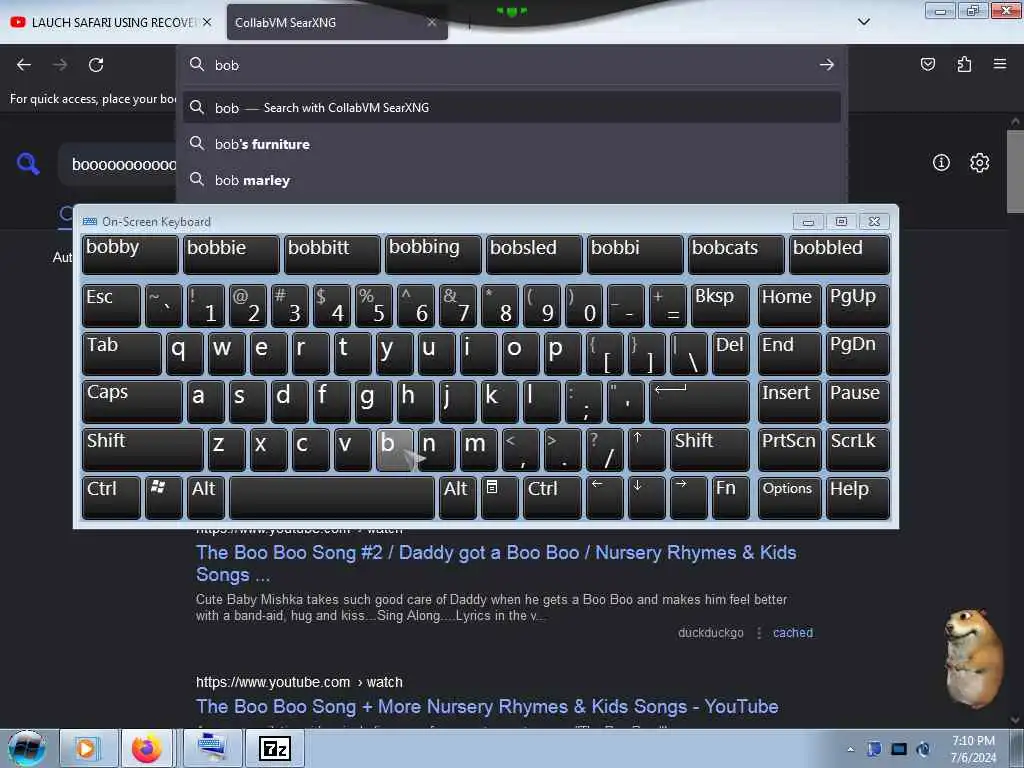Close the CollabVM SearXNG tab
This screenshot has width=1024, height=768.
[x=432, y=22]
